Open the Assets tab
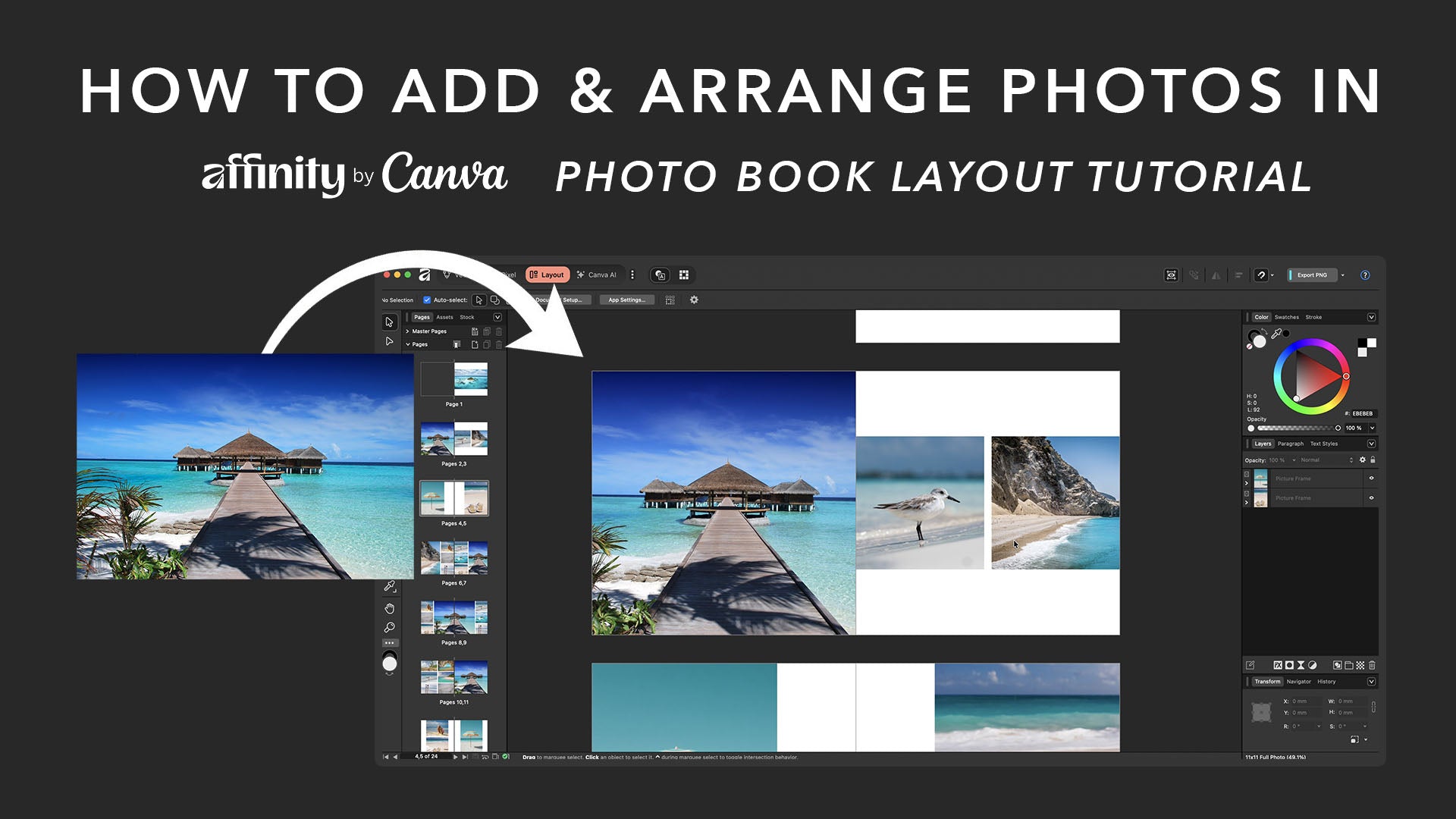The width and height of the screenshot is (1456, 819). (x=444, y=317)
